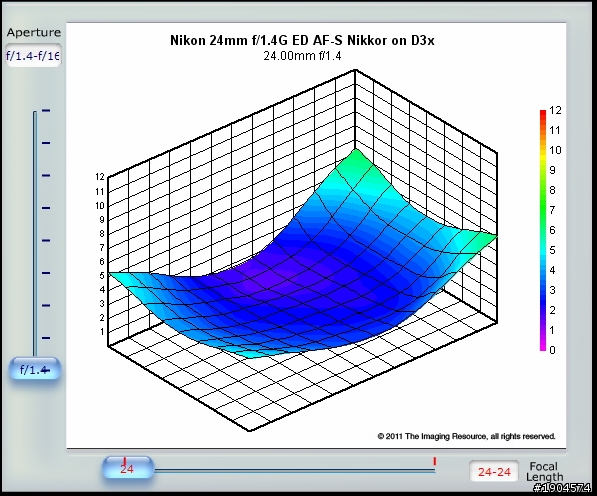Click the Imaging Resource copyright notice
This screenshot has height=496, width=597.
tap(466, 436)
